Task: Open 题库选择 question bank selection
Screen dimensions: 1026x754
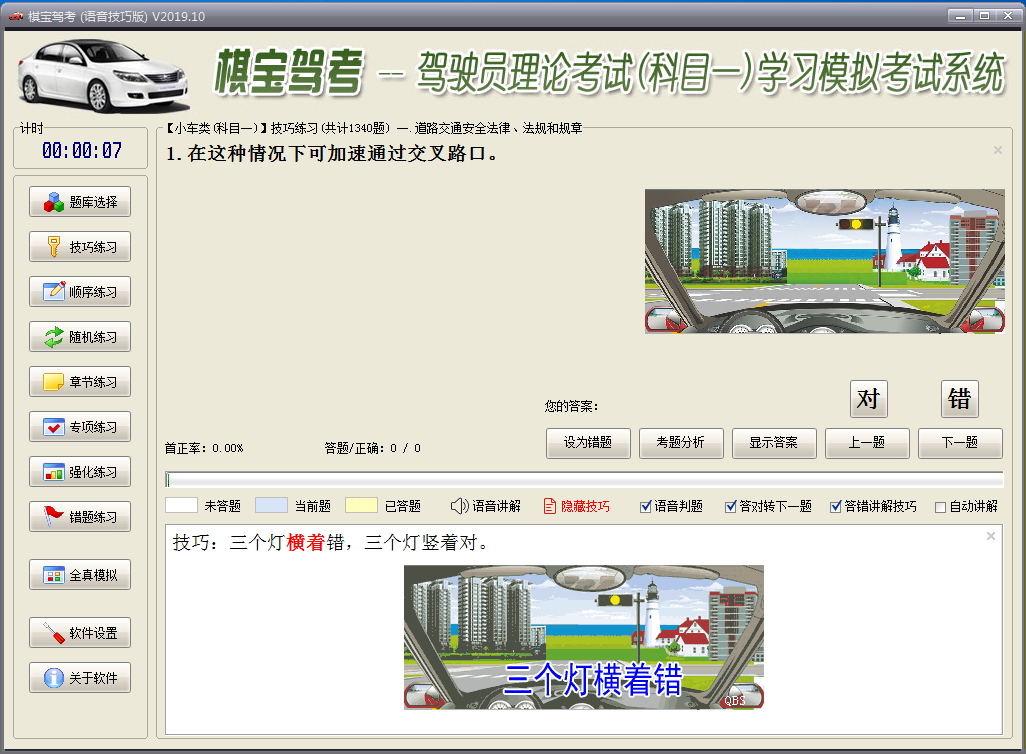Action: tap(80, 202)
